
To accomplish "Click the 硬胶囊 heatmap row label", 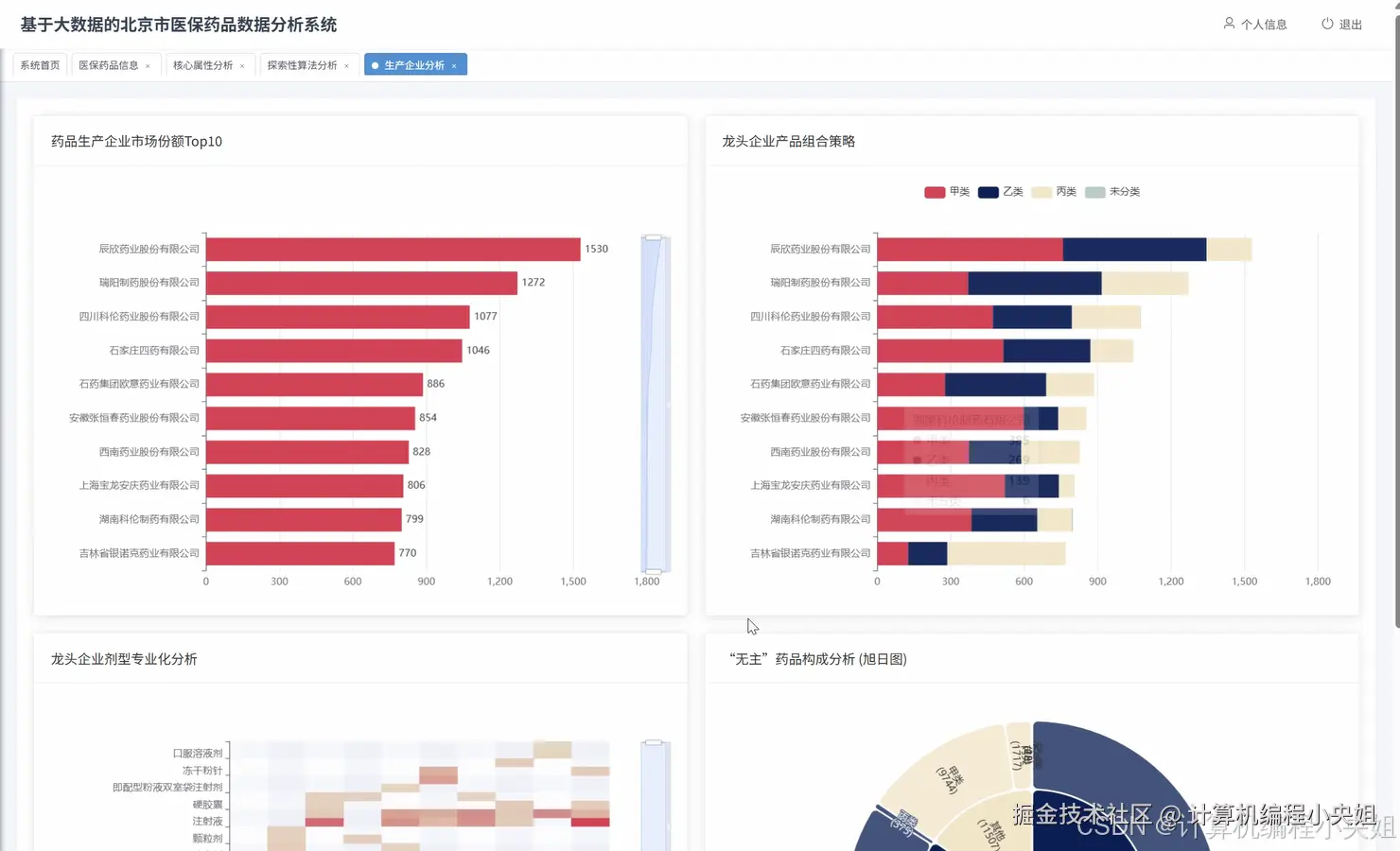I will tap(207, 805).
